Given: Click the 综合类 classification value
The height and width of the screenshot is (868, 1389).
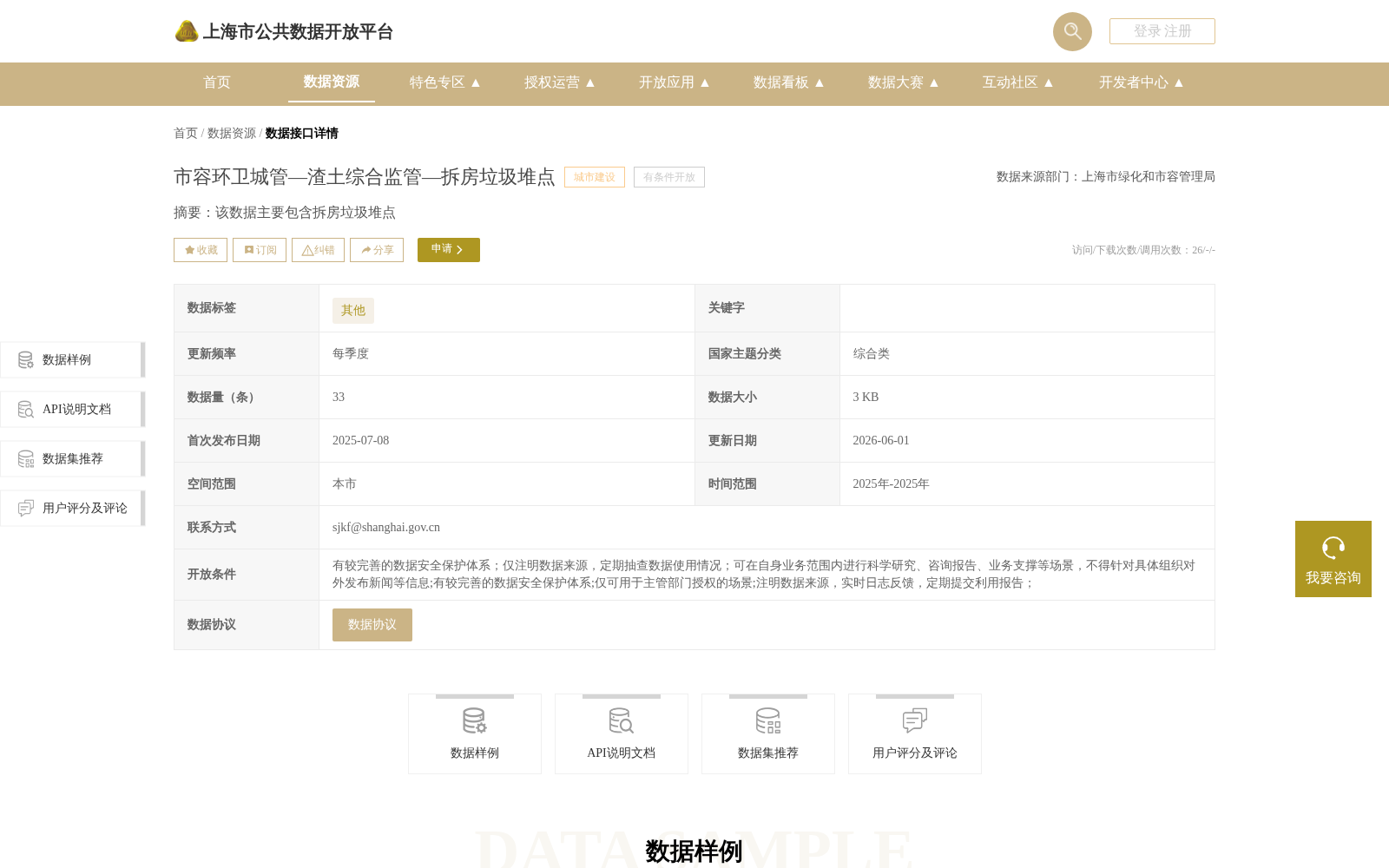Looking at the screenshot, I should coord(872,354).
